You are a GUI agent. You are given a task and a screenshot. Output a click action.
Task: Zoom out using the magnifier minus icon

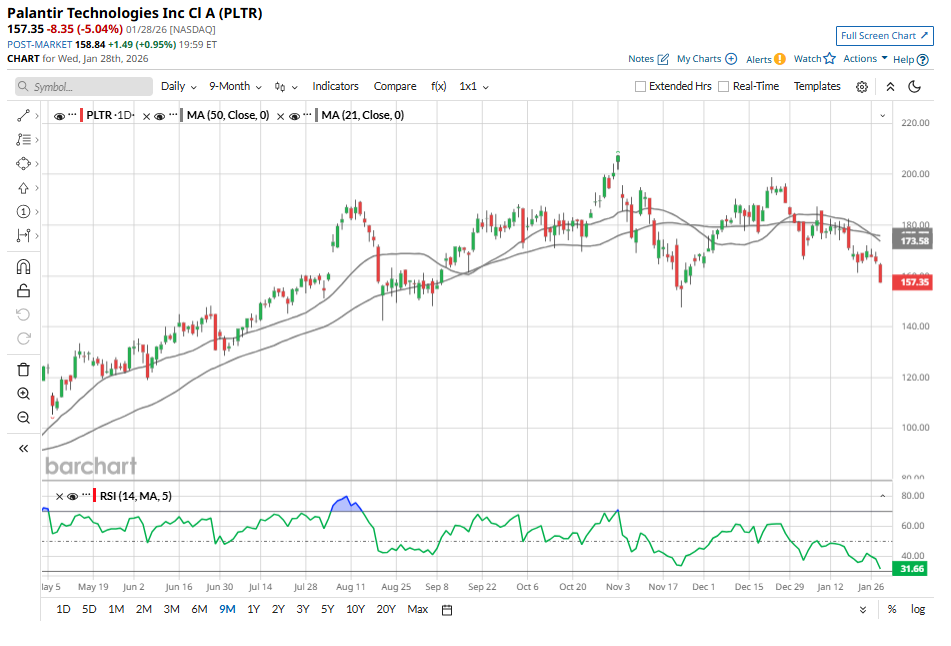coord(23,417)
